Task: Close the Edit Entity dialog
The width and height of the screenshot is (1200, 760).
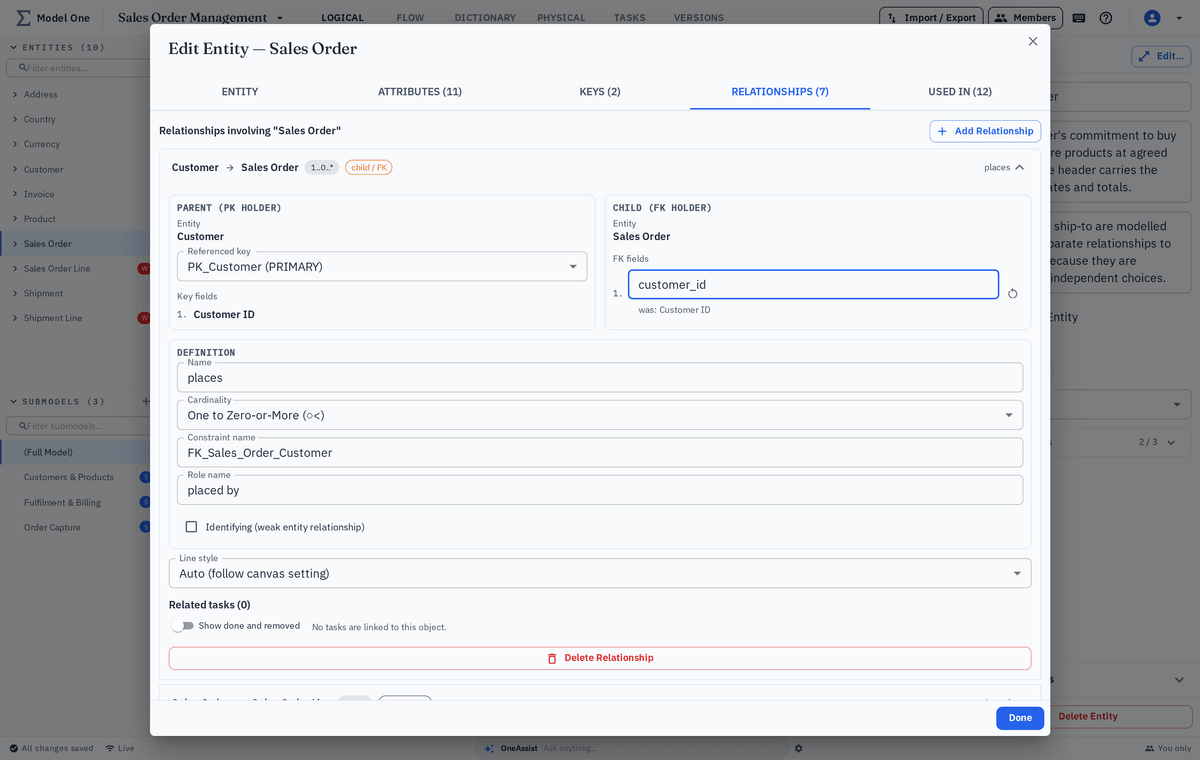Action: pyautogui.click(x=1033, y=41)
